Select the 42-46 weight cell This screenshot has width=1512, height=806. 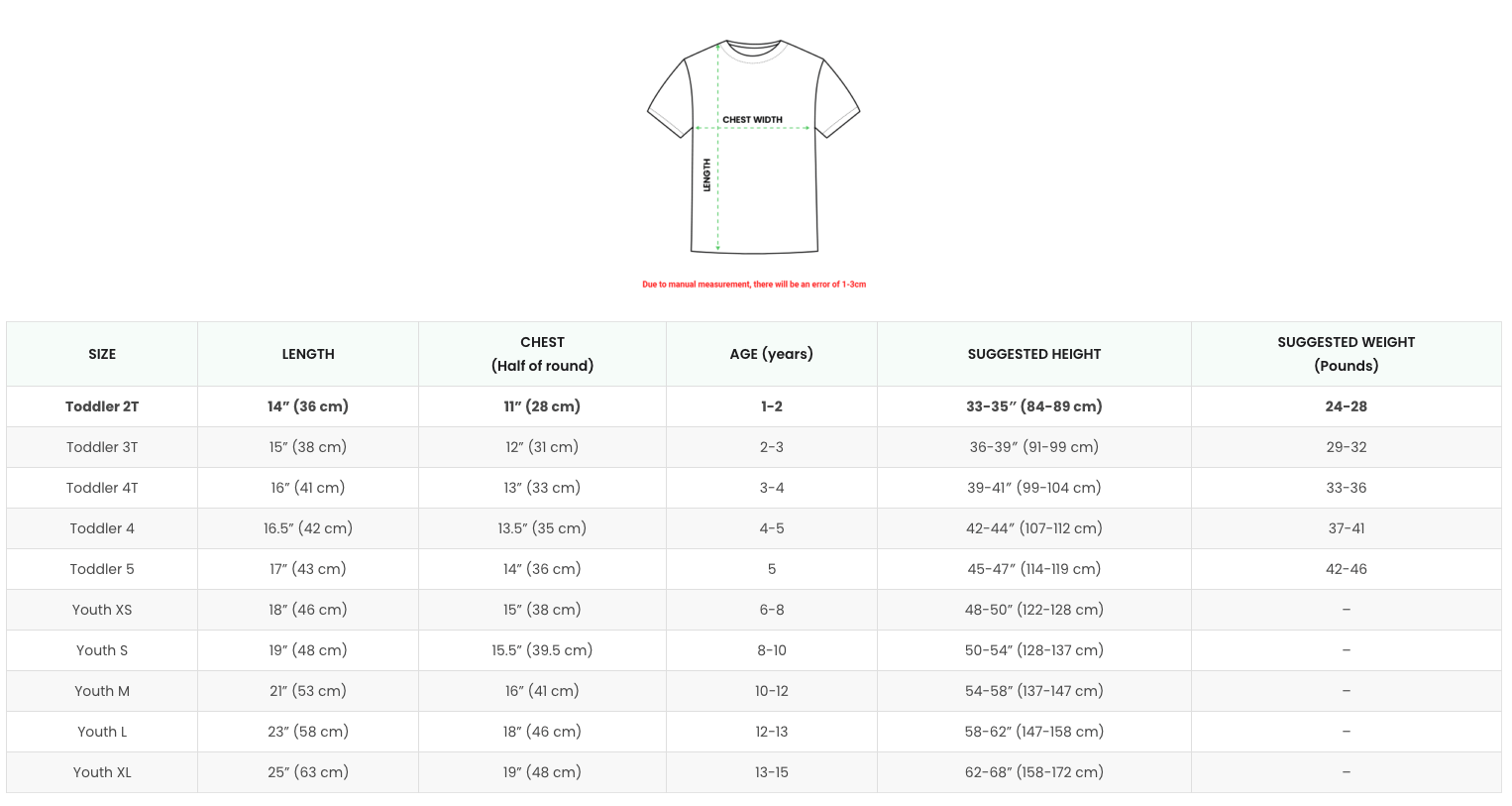coord(1347,569)
